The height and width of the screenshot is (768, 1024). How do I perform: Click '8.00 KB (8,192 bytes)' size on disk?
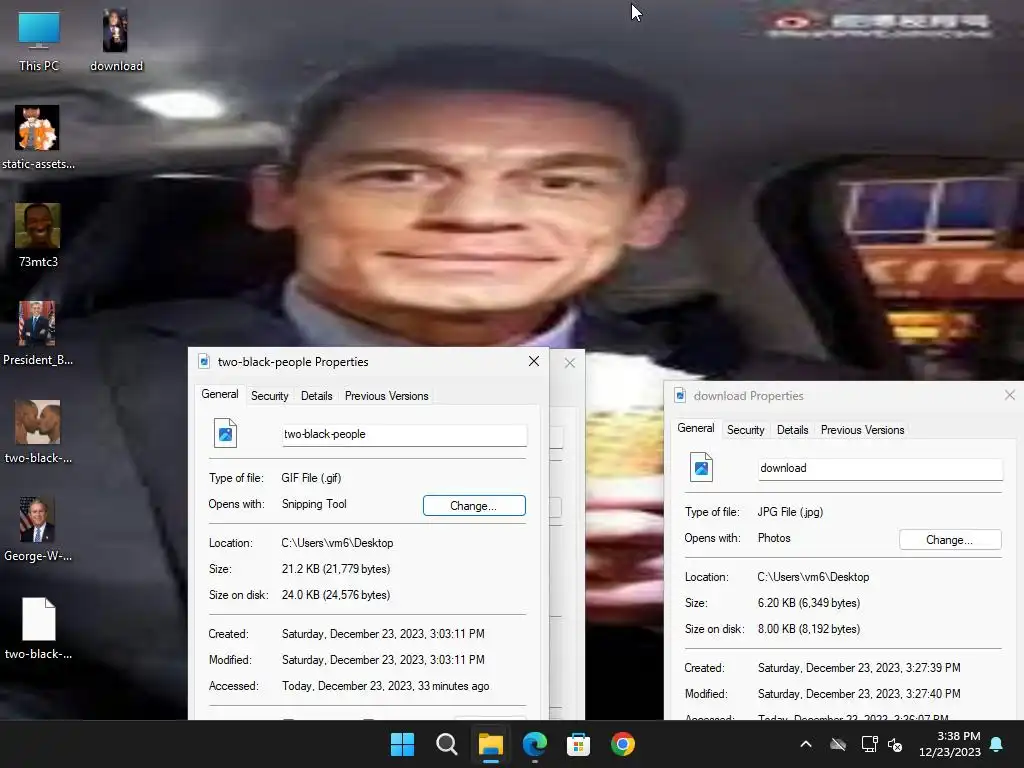[809, 629]
